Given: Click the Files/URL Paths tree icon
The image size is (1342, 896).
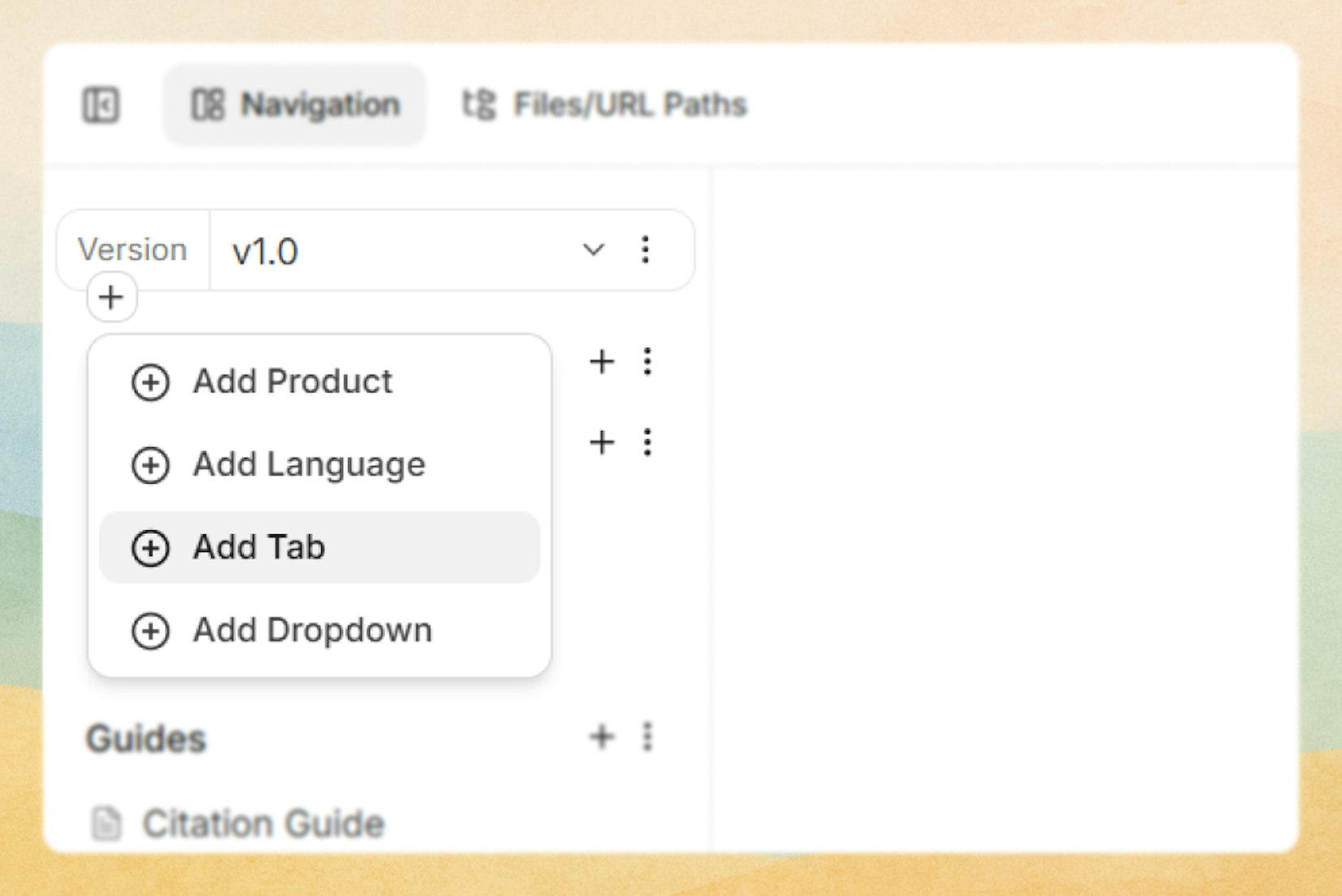Looking at the screenshot, I should point(478,104).
